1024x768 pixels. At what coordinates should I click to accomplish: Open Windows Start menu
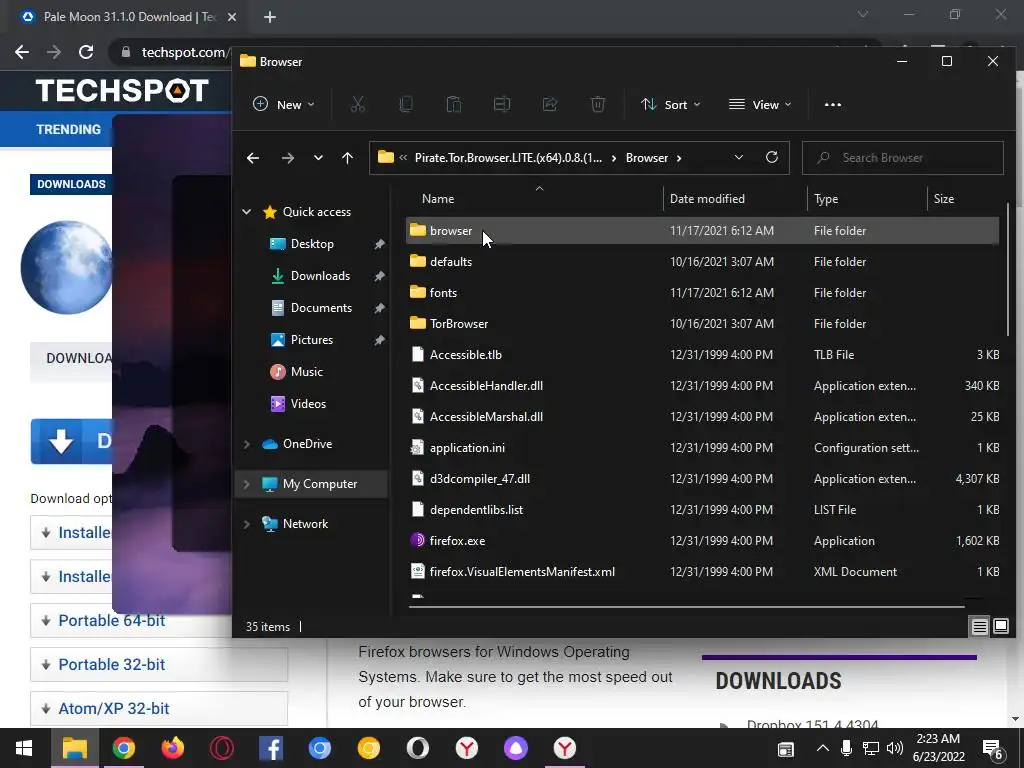point(24,748)
